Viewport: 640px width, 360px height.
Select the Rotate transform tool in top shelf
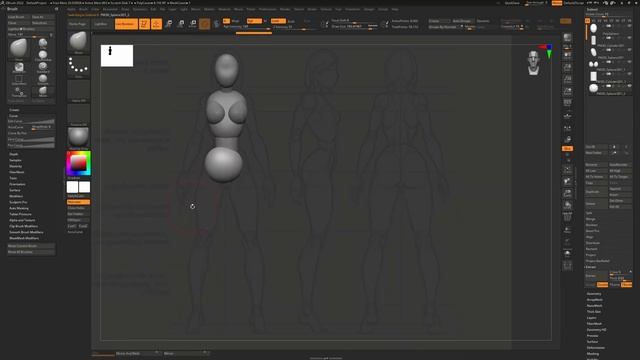(193, 24)
